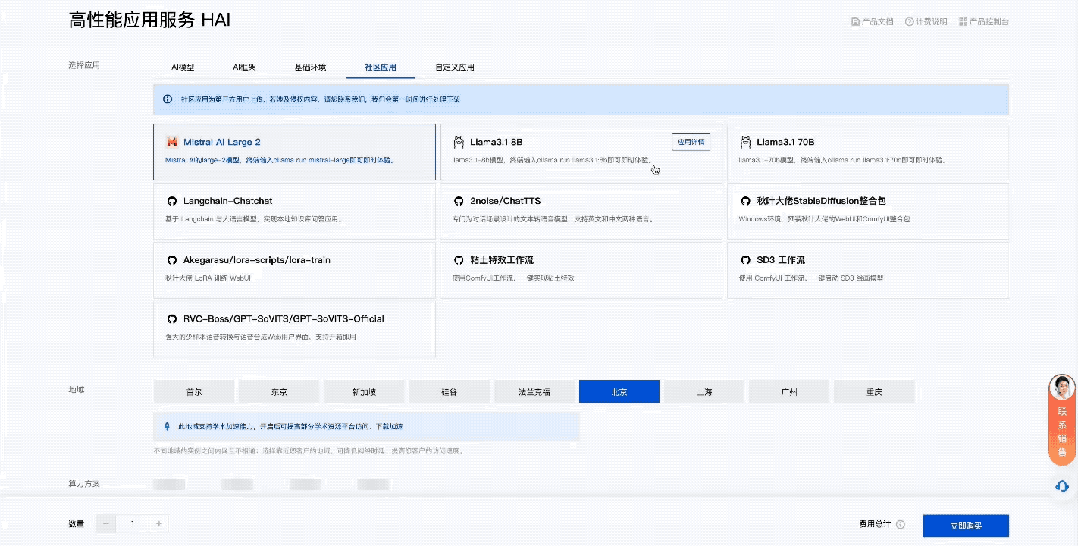This screenshot has height=546, width=1078.
Task: Click the GitHub icon beside 2noise/ChatTTS
Action: click(x=459, y=201)
